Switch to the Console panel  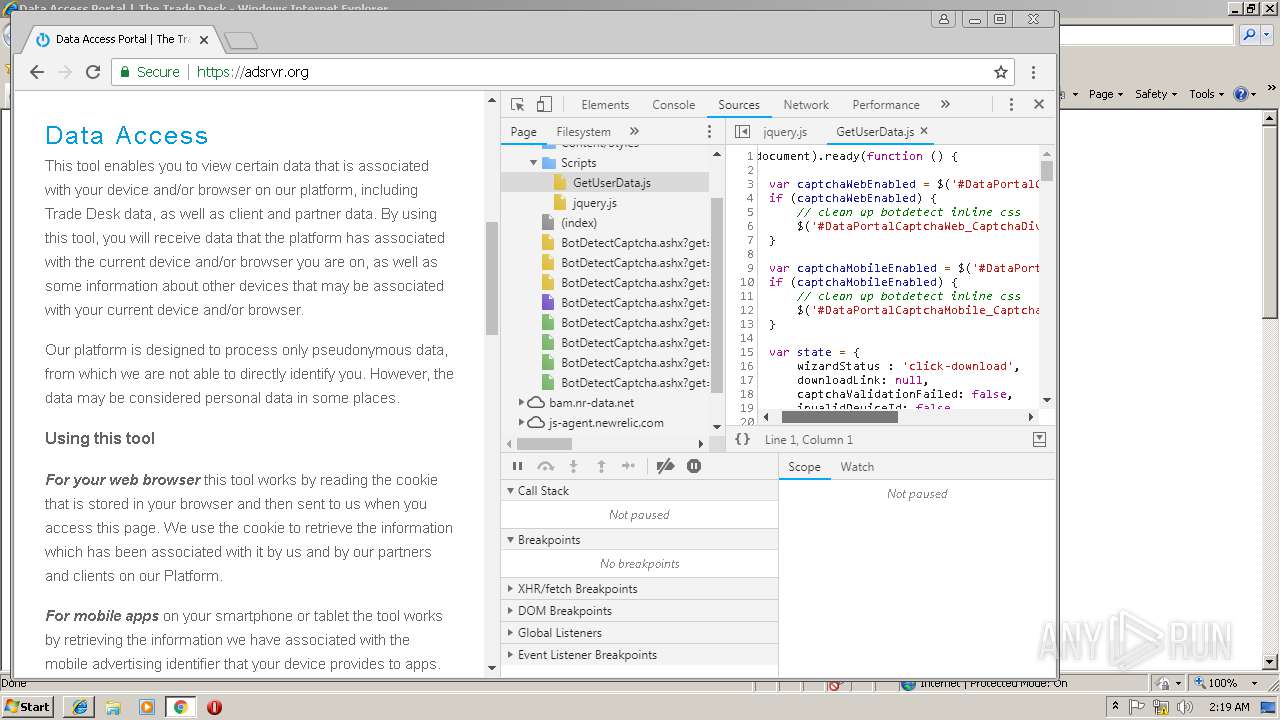[673, 104]
